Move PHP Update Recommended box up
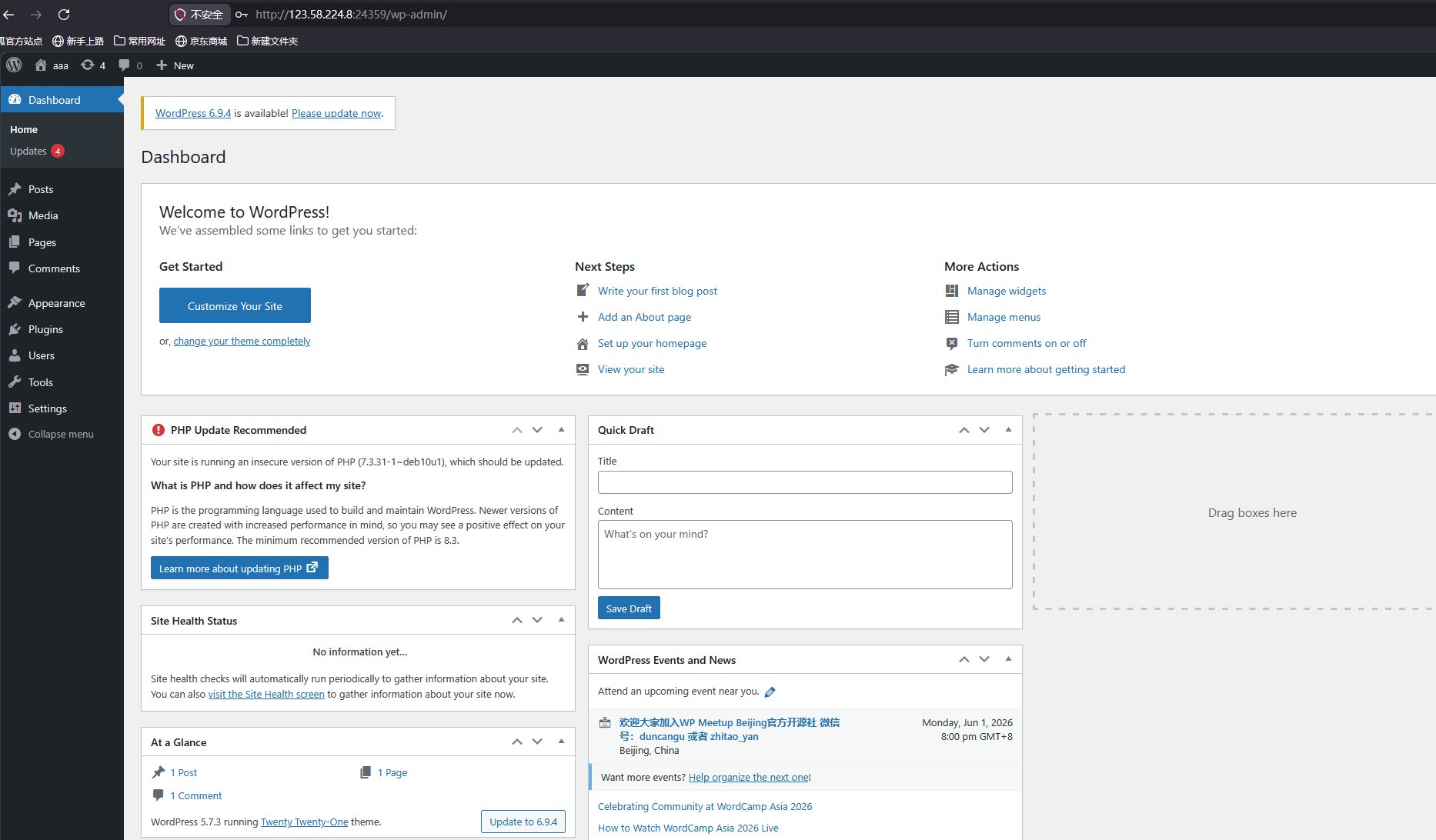1436x840 pixels. click(517, 430)
